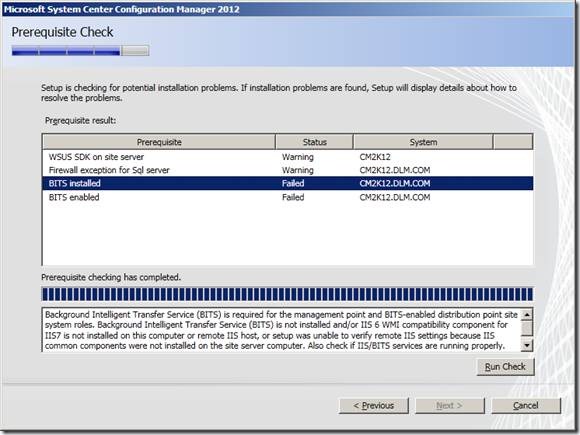Cancel the setup wizard

526,405
